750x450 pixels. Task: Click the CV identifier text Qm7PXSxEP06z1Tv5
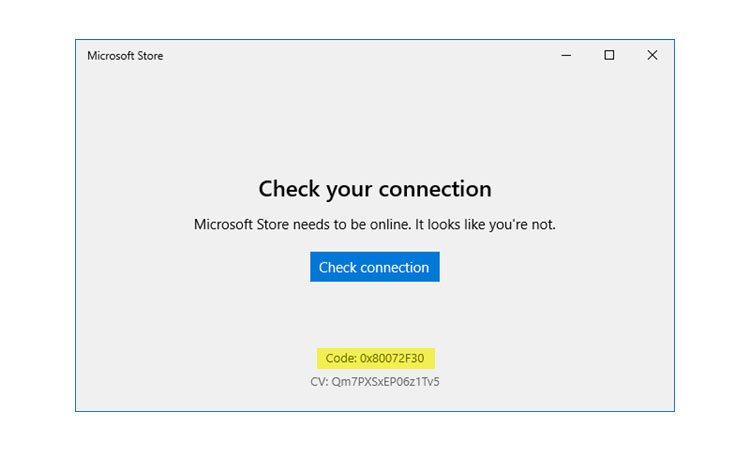click(x=385, y=381)
